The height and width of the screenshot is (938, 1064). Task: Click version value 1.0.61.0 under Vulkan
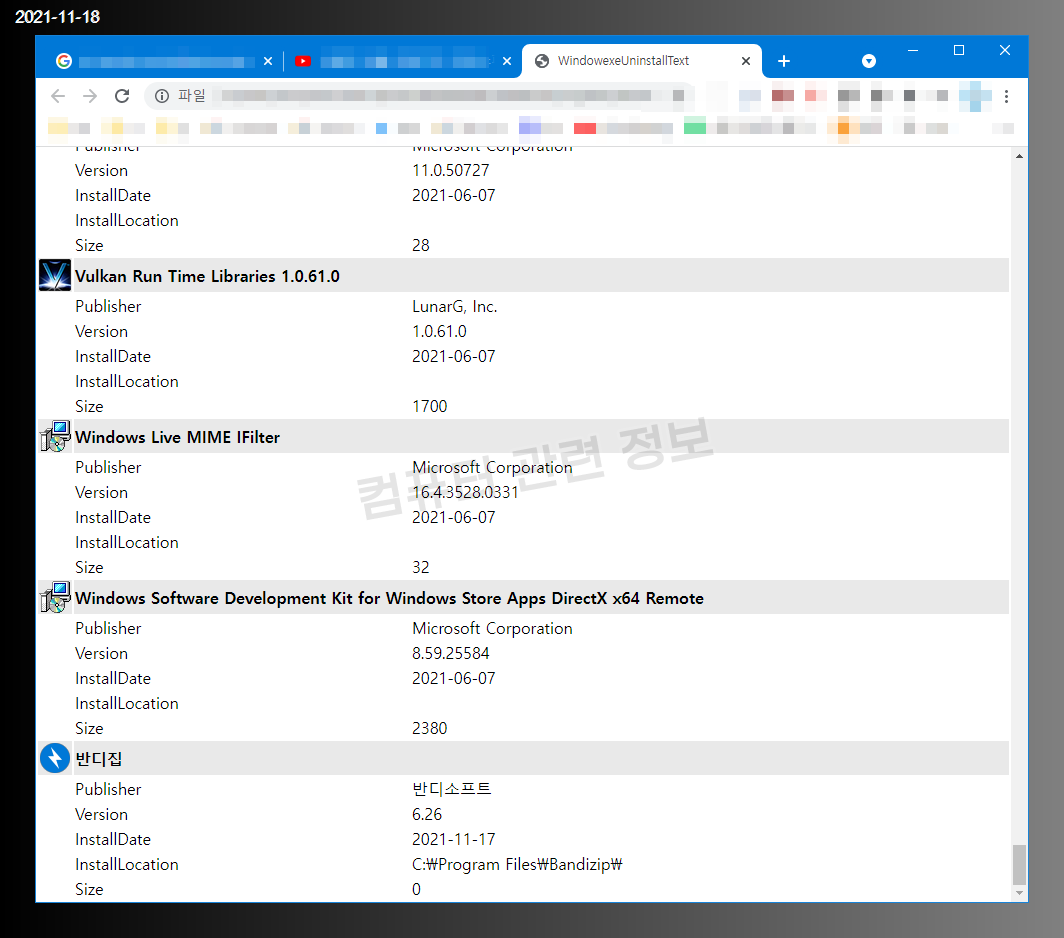(x=440, y=331)
